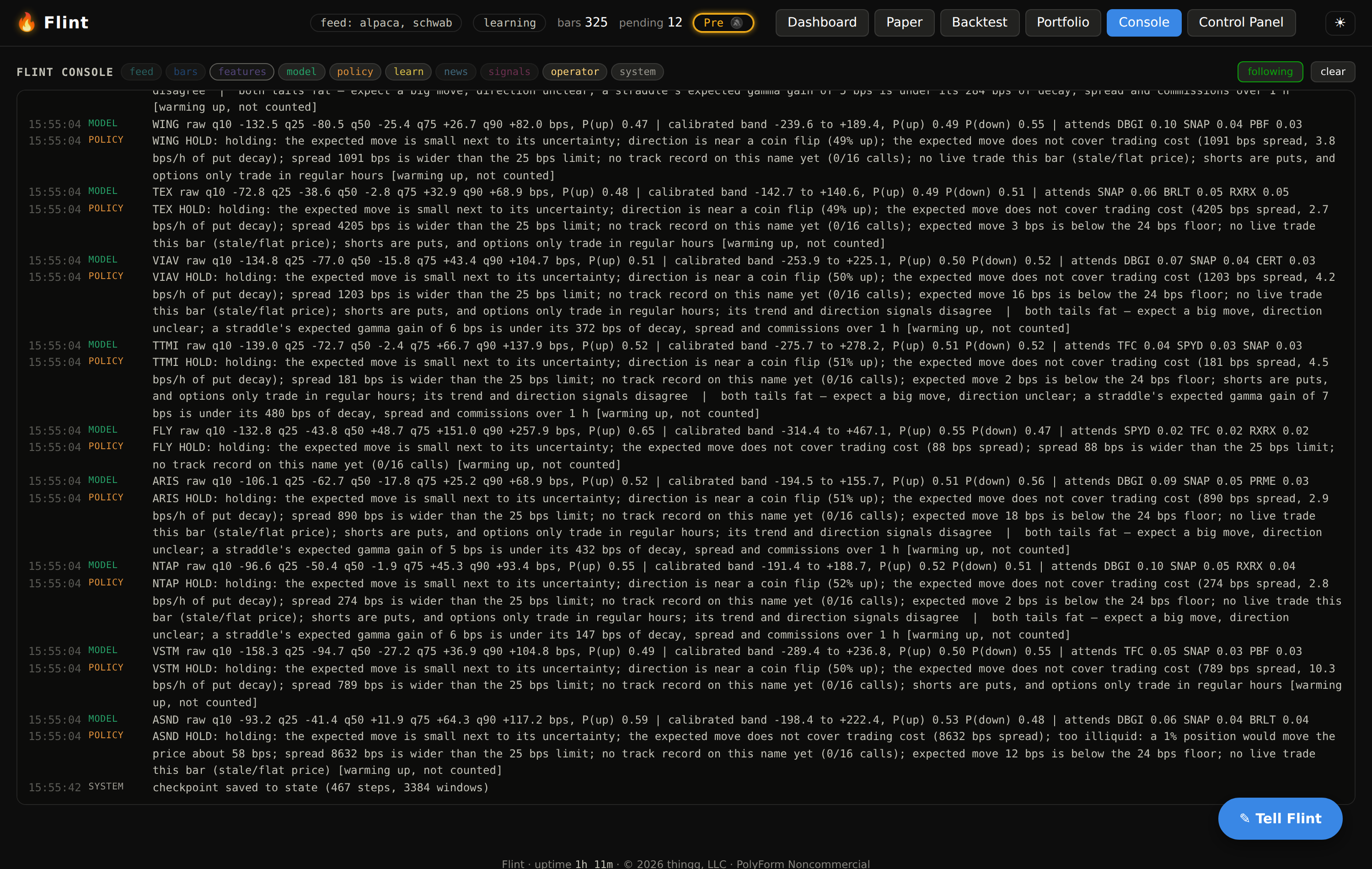Toggle the following auto-scroll button
The image size is (1372, 869).
[1270, 72]
